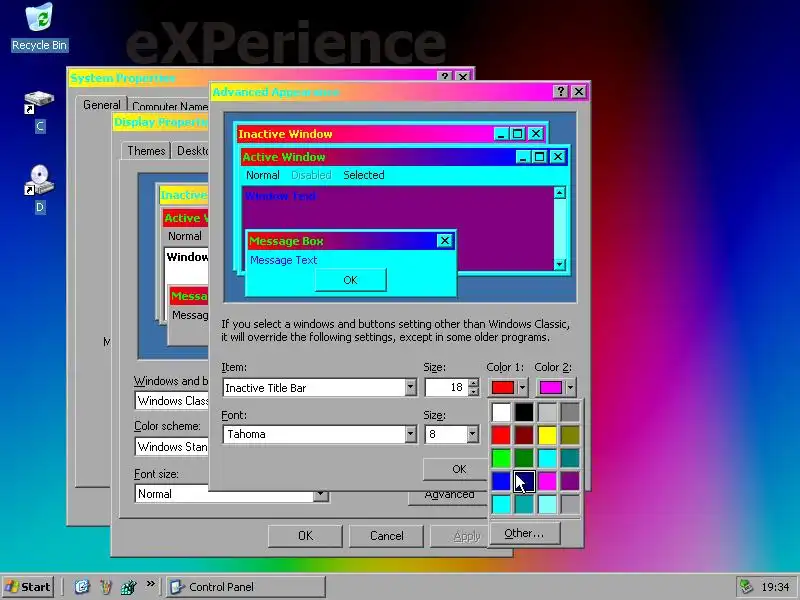Pick highlighted navy swatch in palette
The width and height of the screenshot is (800, 600).
[x=524, y=481]
